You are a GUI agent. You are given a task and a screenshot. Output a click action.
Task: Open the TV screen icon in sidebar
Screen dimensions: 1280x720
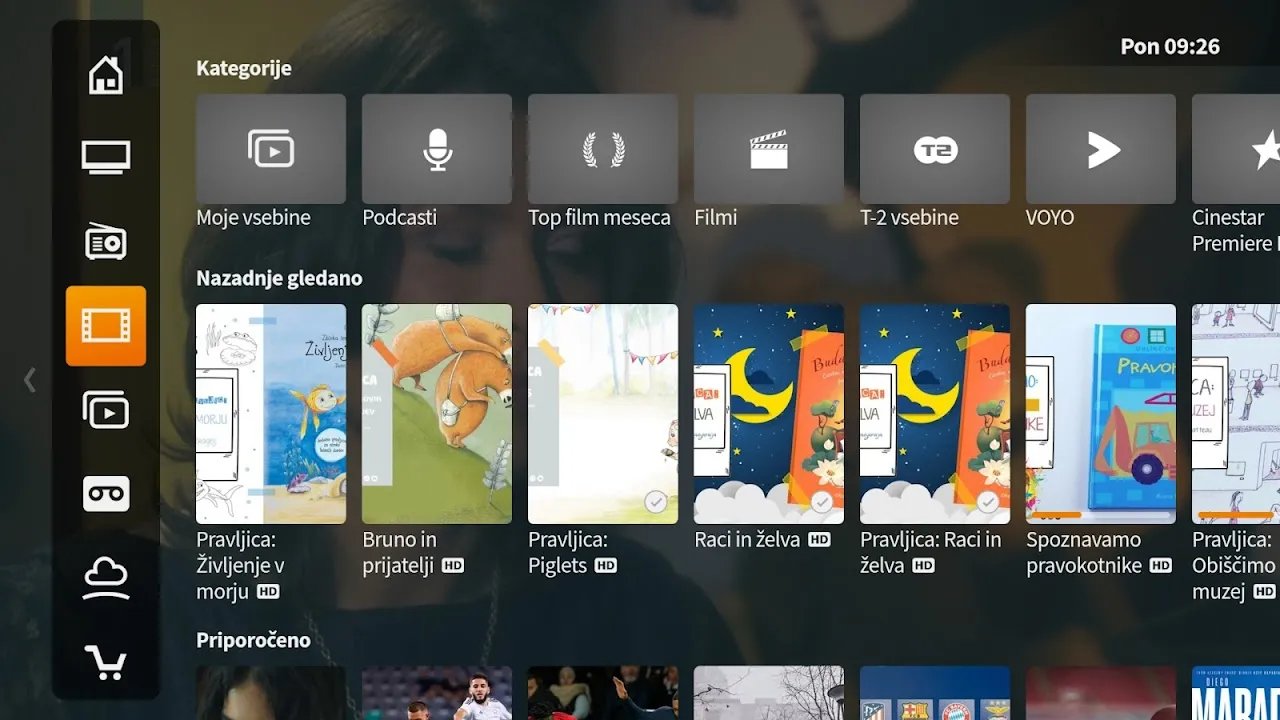[106, 158]
